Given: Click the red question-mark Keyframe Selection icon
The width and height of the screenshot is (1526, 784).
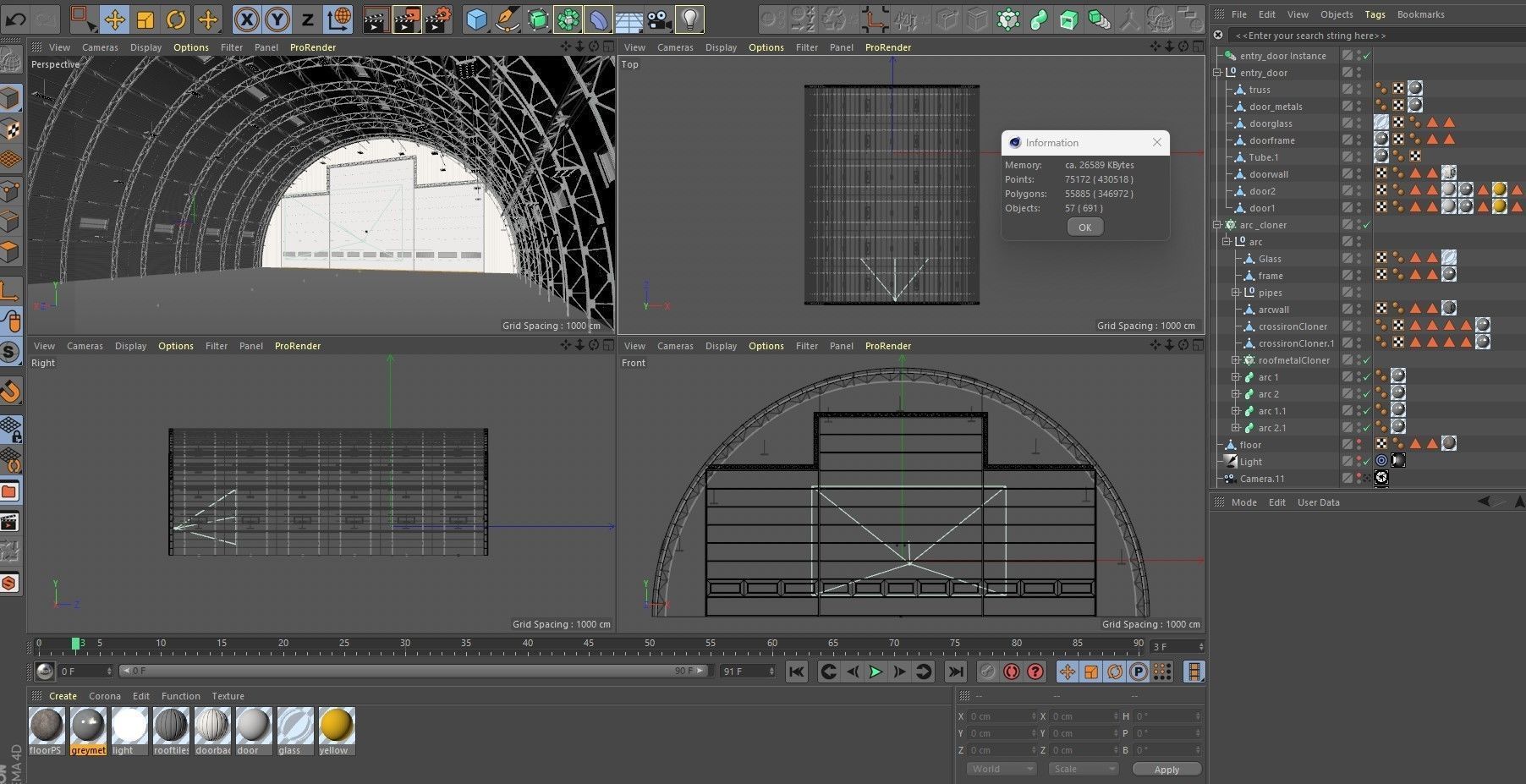Looking at the screenshot, I should 1035,672.
